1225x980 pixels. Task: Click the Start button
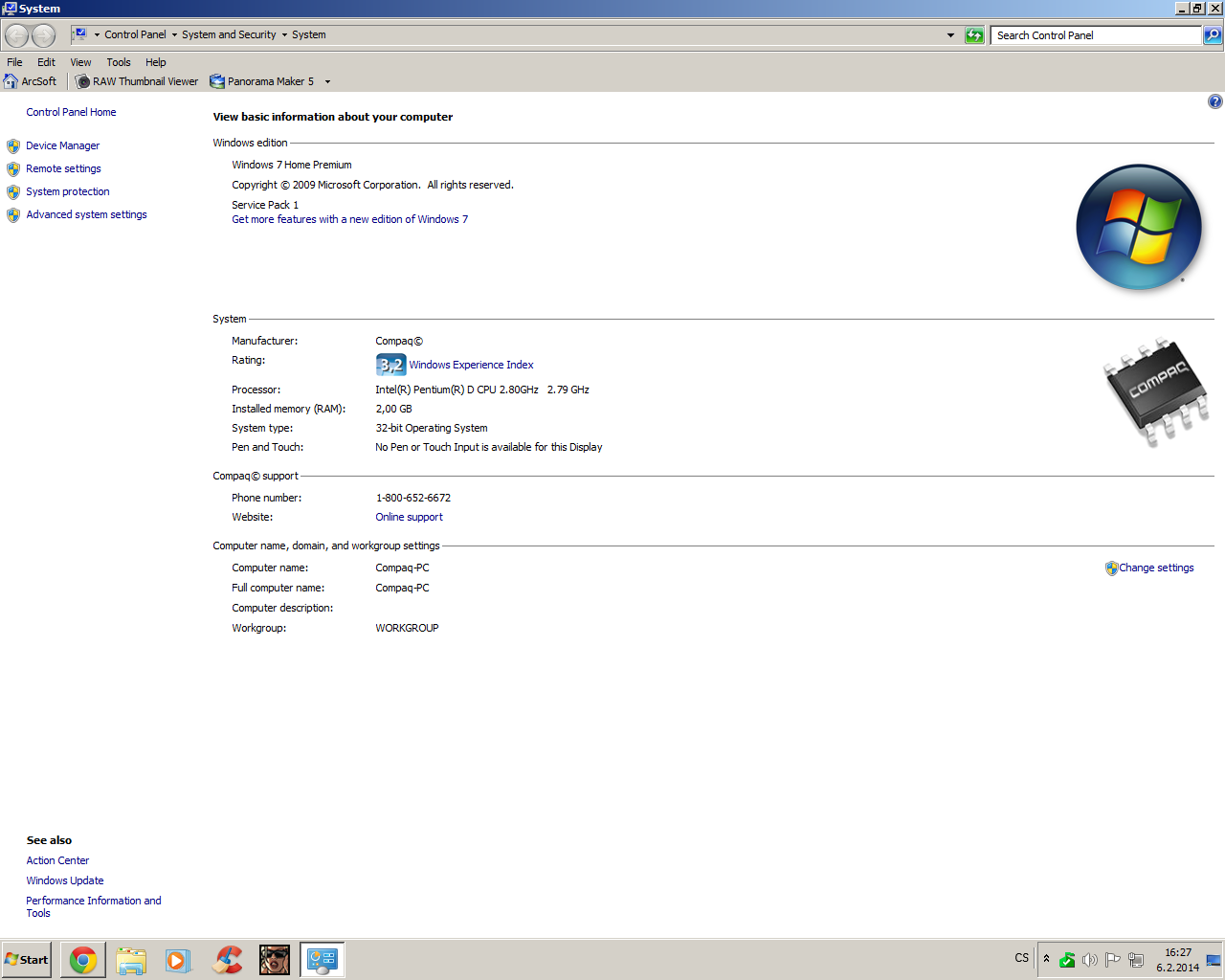(26, 960)
